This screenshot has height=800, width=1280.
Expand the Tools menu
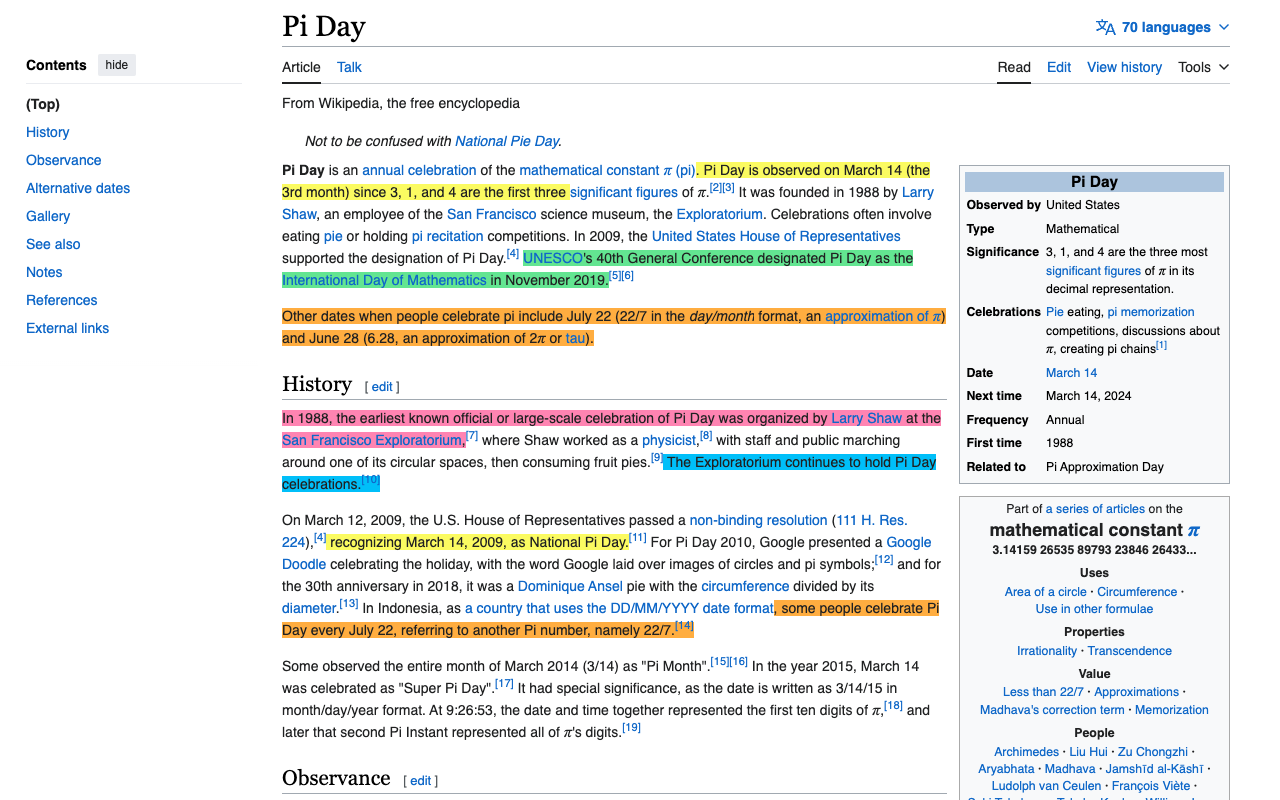(1203, 67)
